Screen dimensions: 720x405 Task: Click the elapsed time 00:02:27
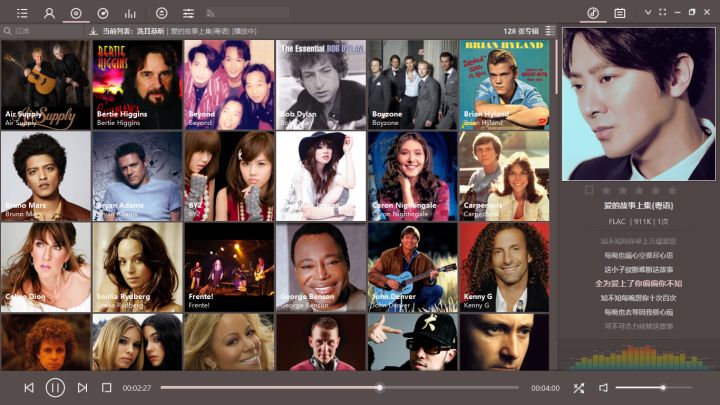tap(136, 388)
